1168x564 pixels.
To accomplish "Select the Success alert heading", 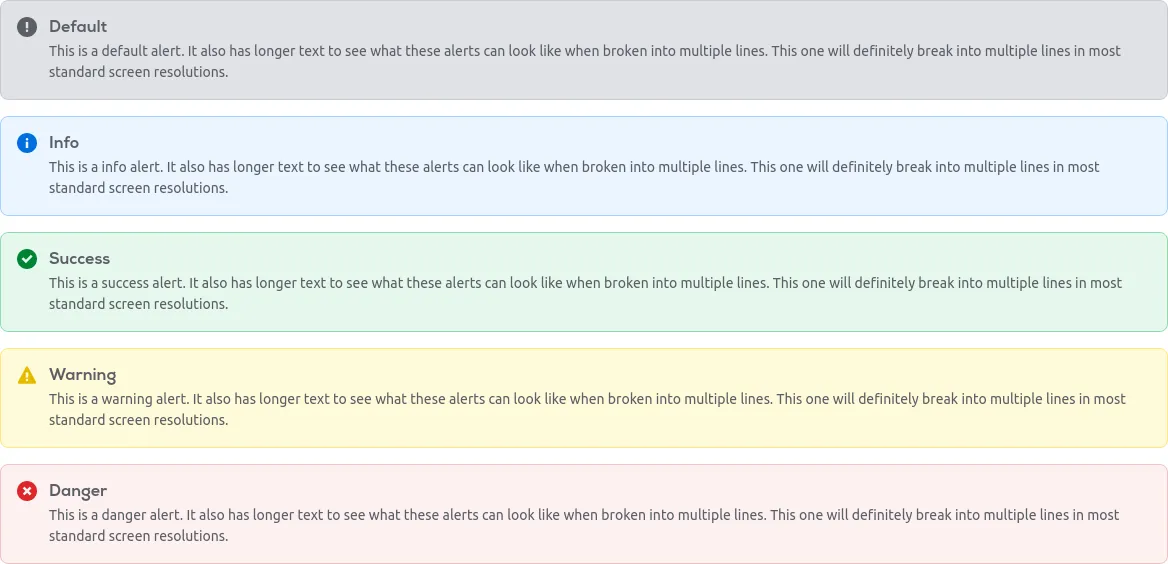I will coord(80,259).
